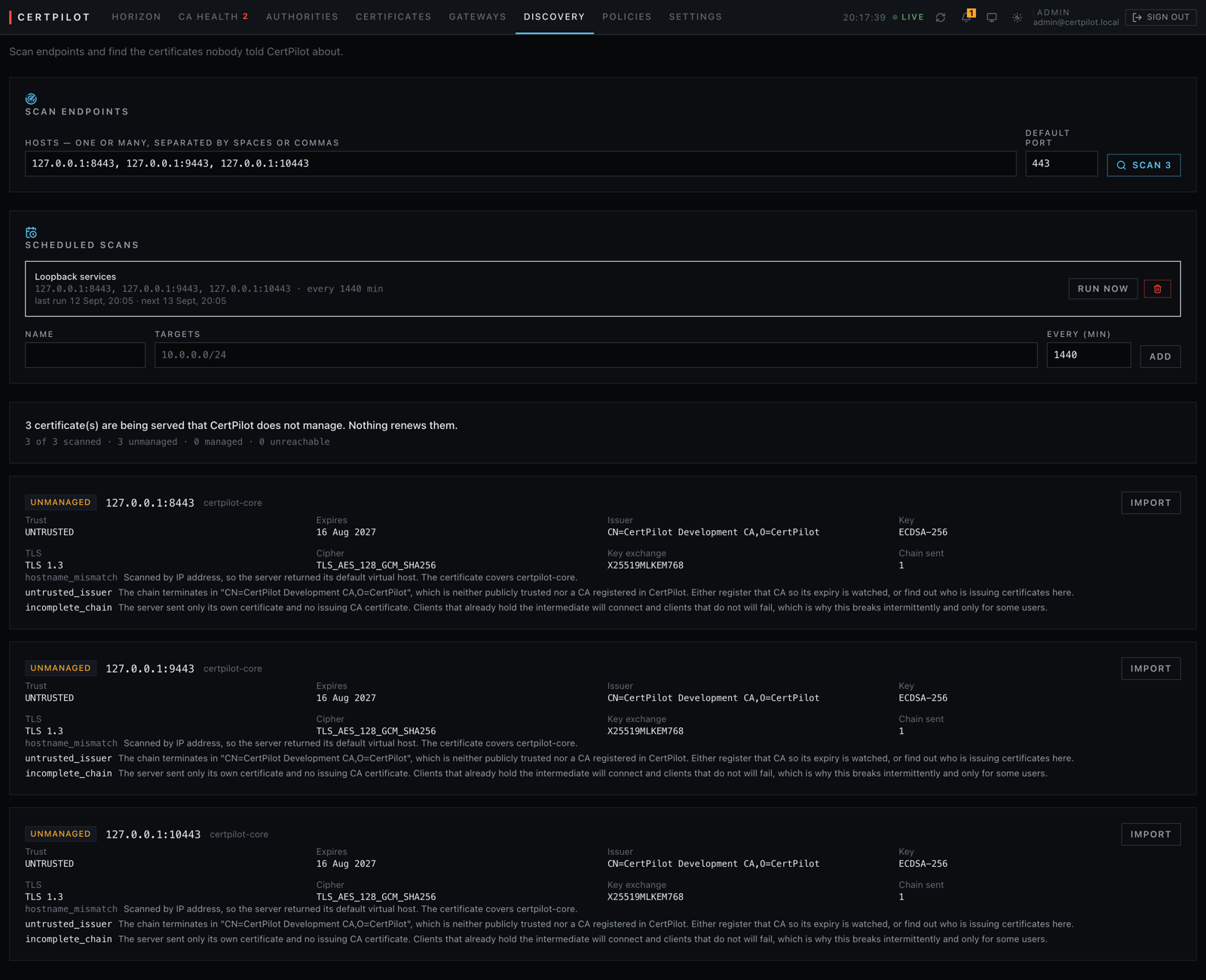Open the Horizon tab
The height and width of the screenshot is (980, 1206).
click(x=136, y=17)
